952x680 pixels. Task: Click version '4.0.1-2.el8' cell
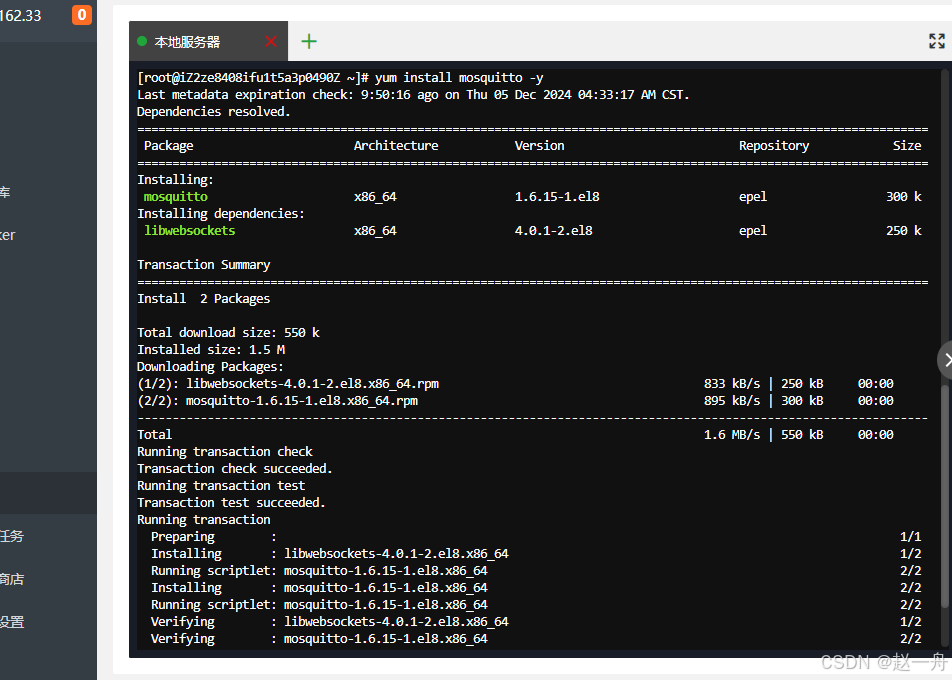click(554, 231)
